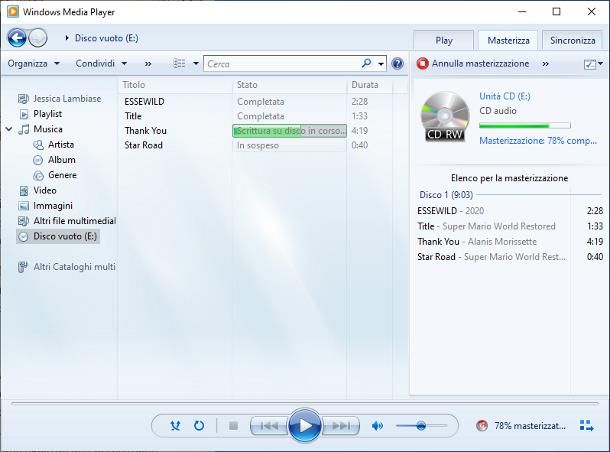Select ESSEWILD - 2020 in burn list
610x452 pixels.
pos(510,211)
